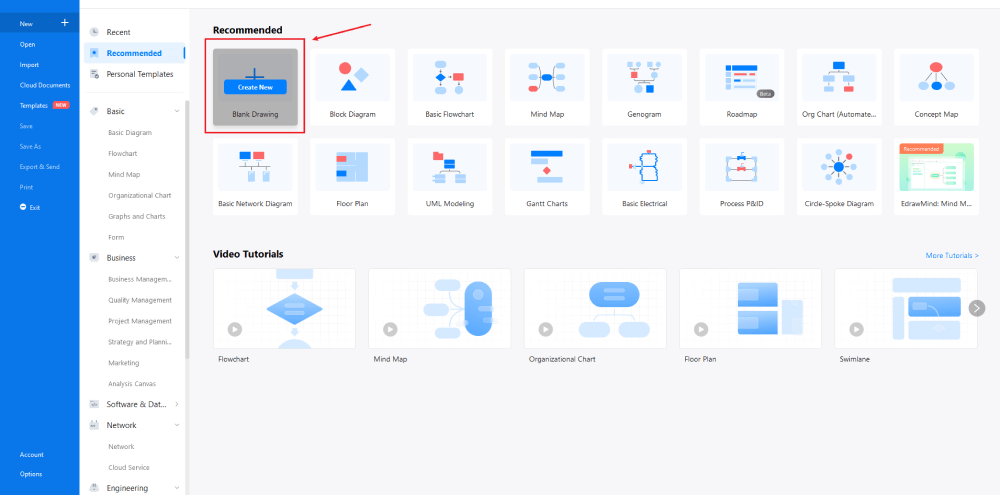Image resolution: width=1000 pixels, height=496 pixels.
Task: Open the Basic Electrical template icon
Action: (x=644, y=166)
